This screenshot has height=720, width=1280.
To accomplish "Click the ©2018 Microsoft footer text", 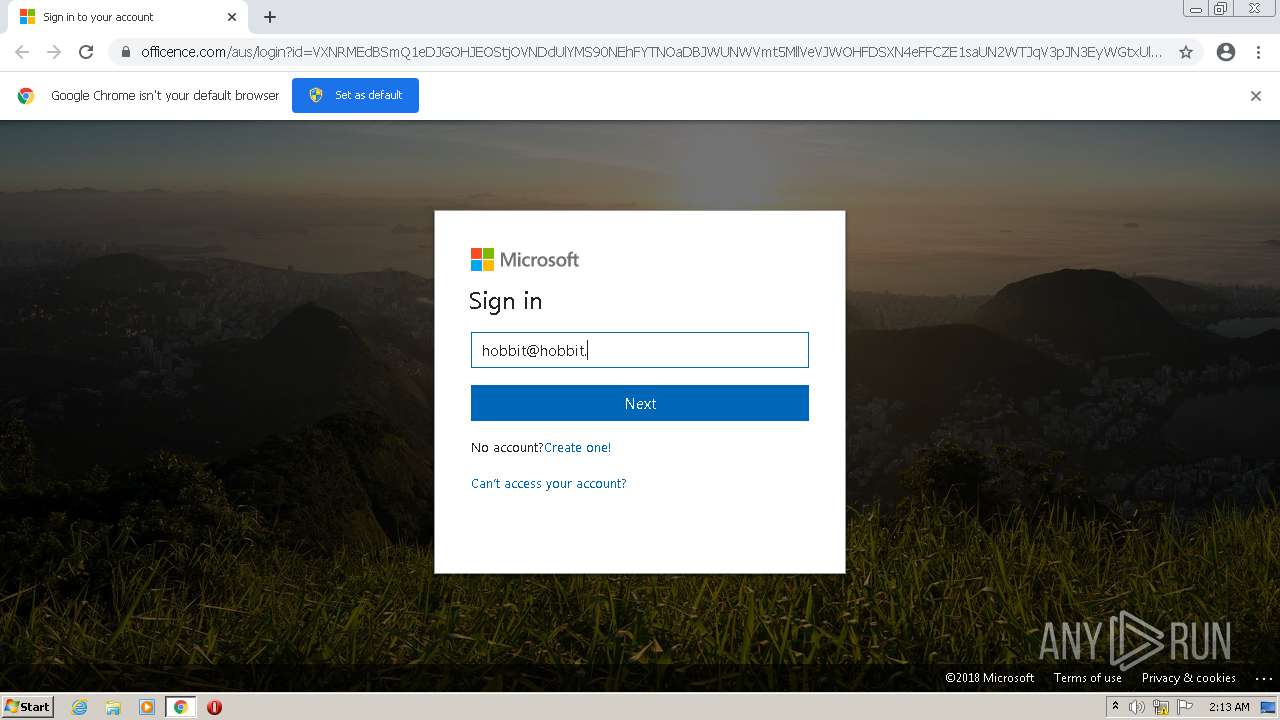I will [x=990, y=678].
